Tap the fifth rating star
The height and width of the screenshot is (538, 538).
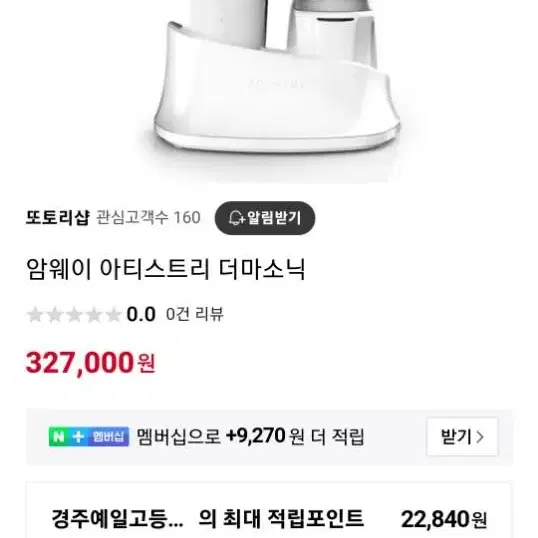click(113, 315)
